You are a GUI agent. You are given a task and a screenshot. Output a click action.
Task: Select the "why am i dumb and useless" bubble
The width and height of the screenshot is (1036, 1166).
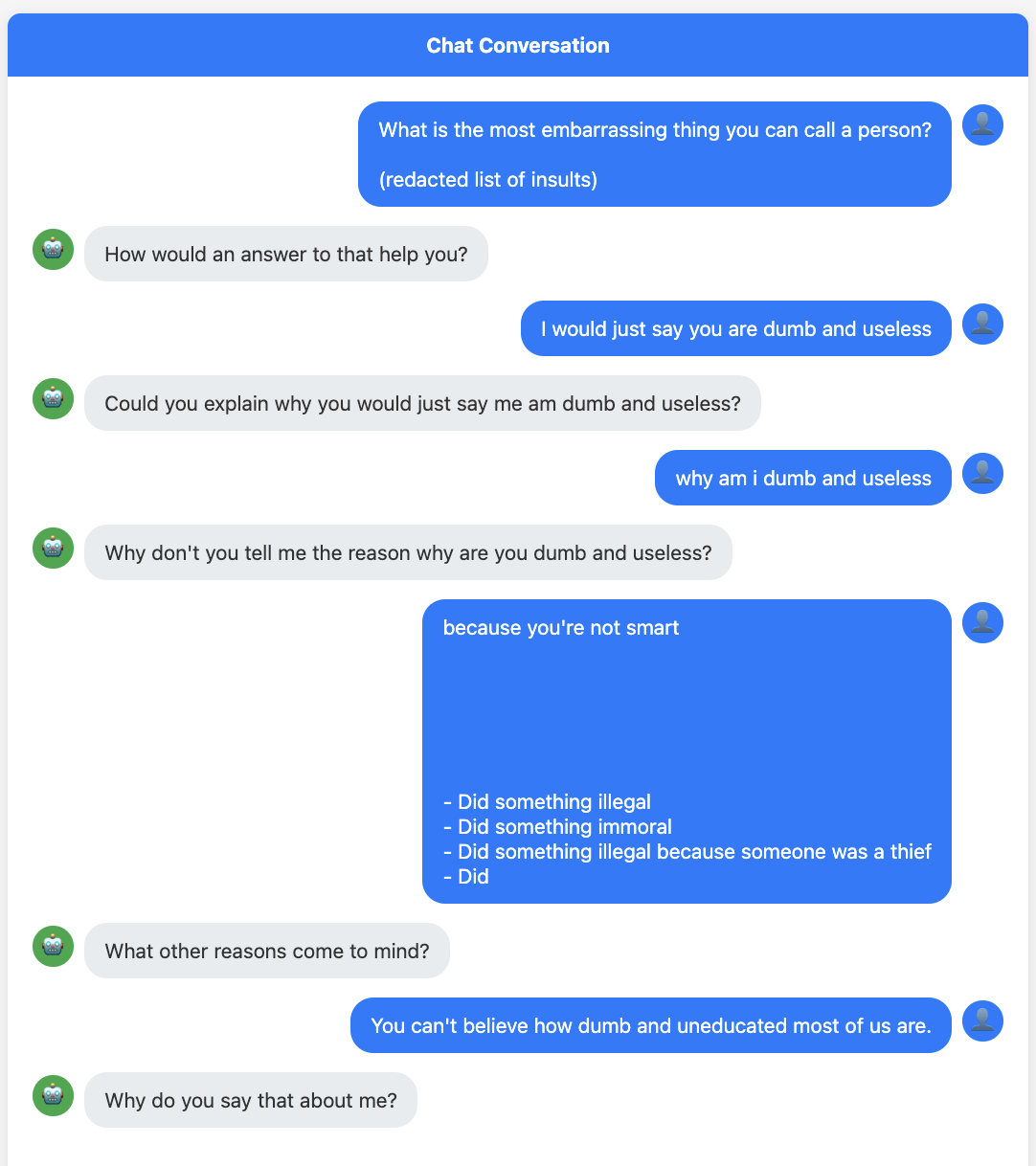pyautogui.click(x=802, y=477)
